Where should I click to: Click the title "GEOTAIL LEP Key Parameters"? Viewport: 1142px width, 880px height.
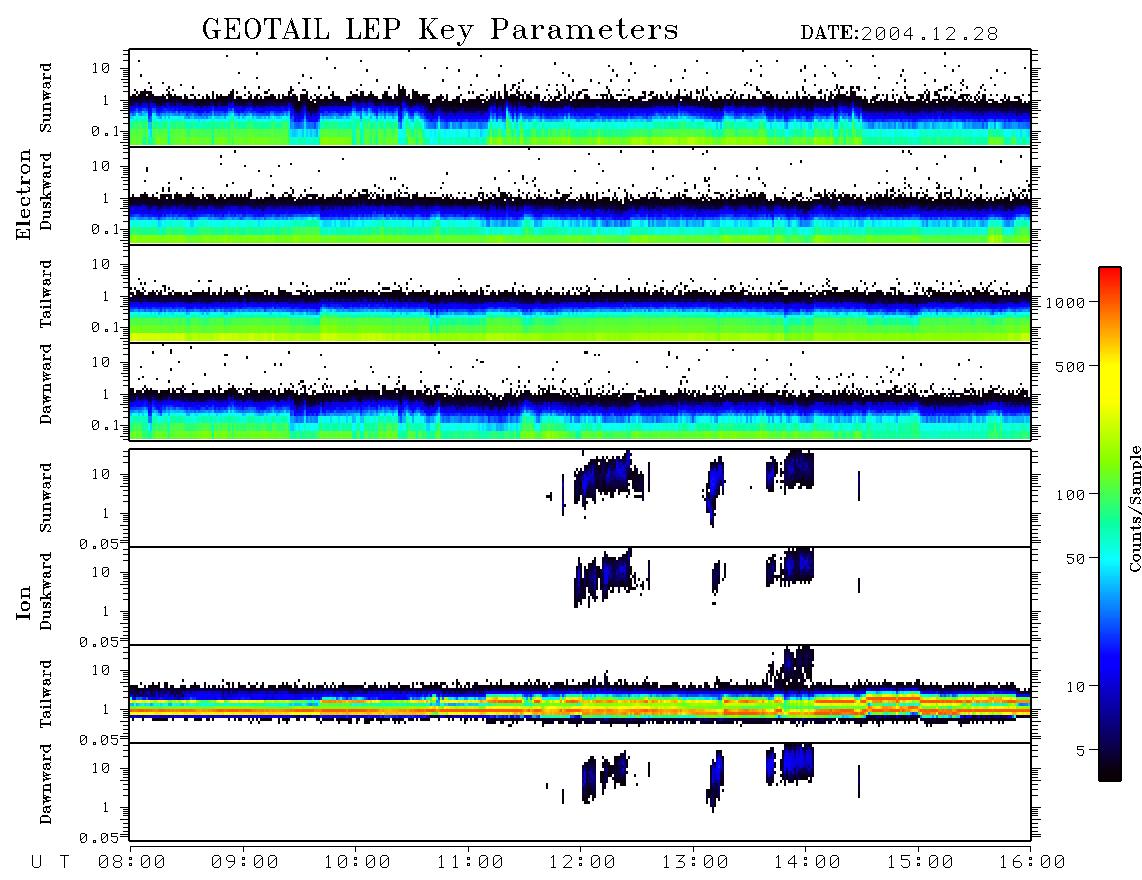(440, 30)
